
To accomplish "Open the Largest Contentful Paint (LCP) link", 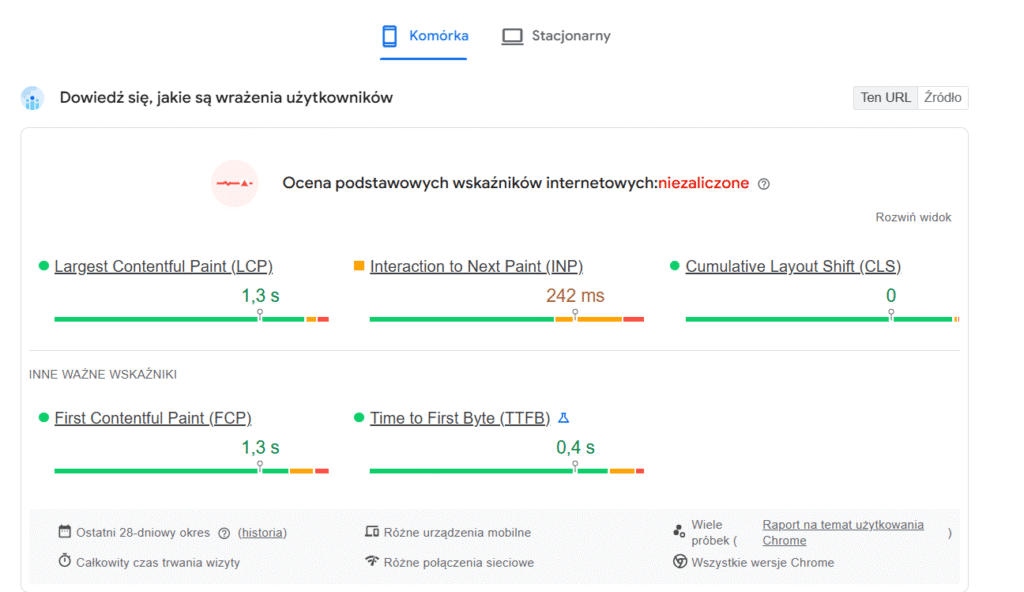I will coord(163,266).
